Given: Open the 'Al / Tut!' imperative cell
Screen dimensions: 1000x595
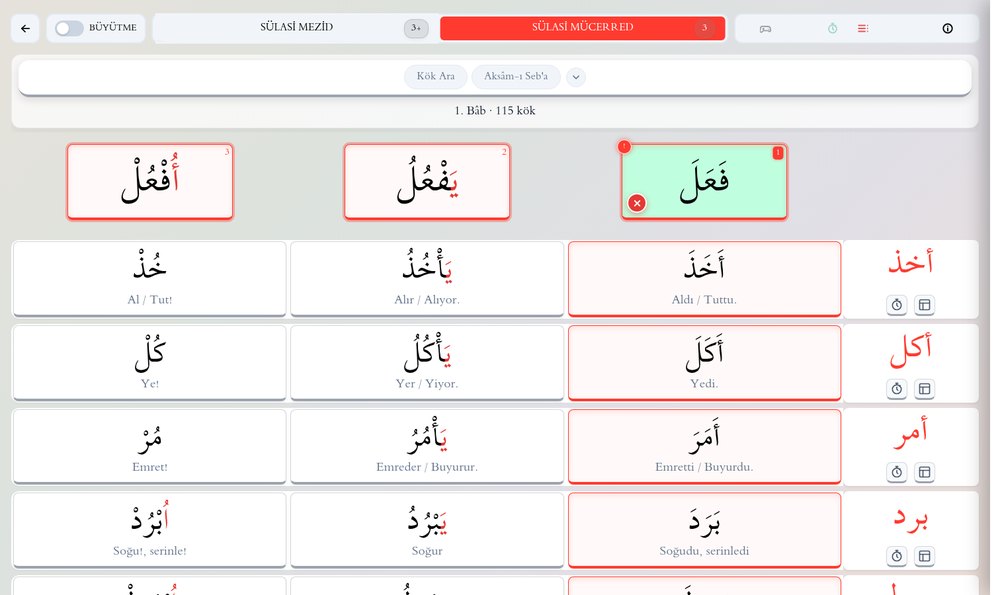Looking at the screenshot, I should pyautogui.click(x=150, y=279).
